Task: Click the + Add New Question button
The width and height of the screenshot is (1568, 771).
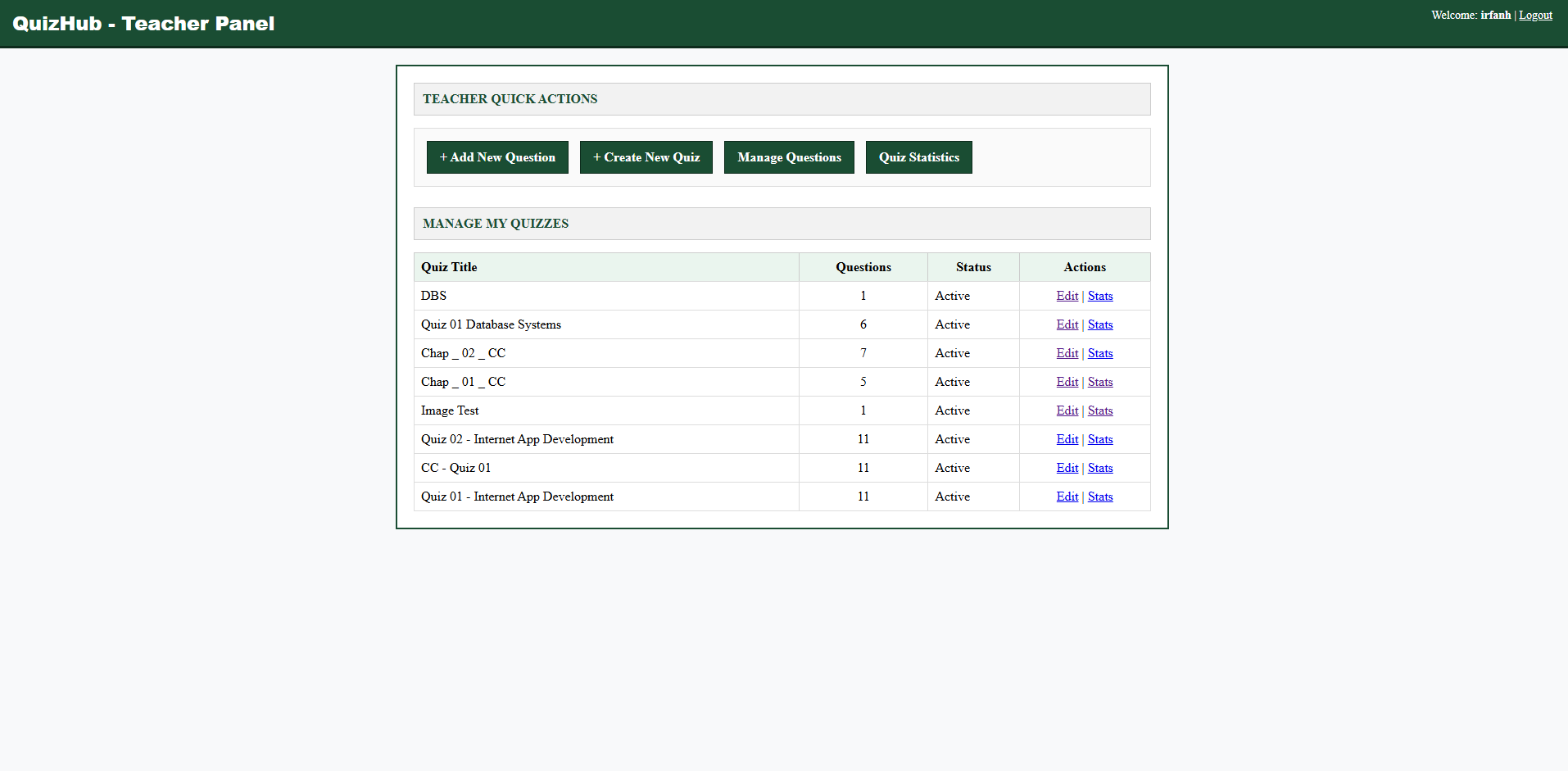Action: [x=497, y=157]
